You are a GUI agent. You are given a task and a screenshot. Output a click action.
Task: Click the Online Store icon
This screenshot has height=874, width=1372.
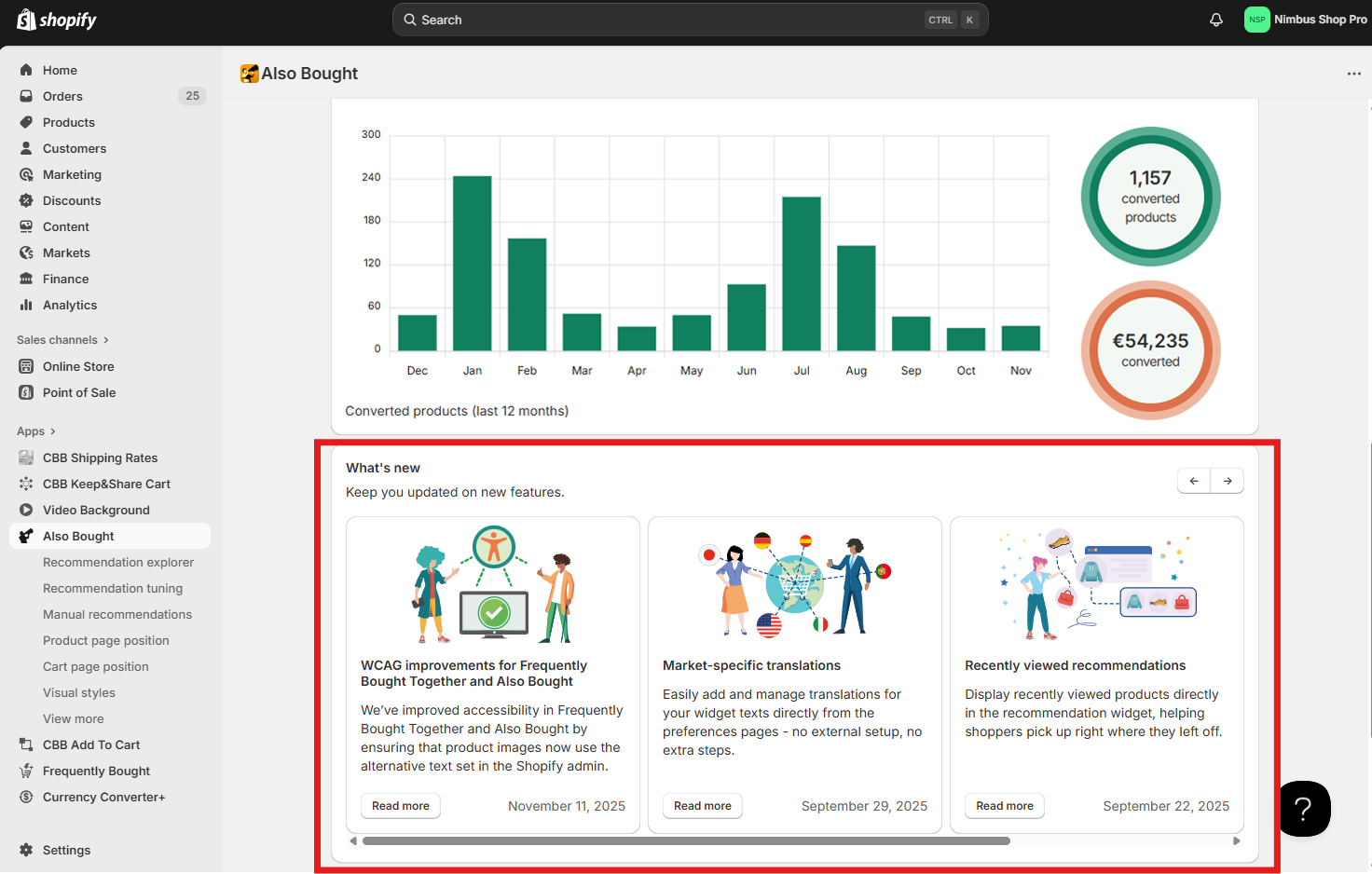coord(26,366)
